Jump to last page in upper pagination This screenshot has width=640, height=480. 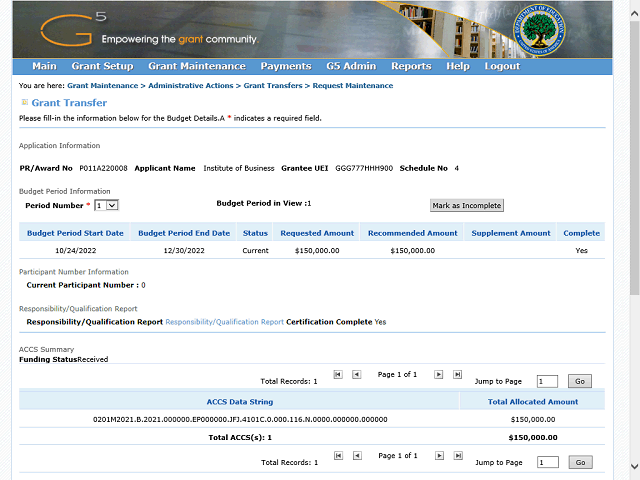coord(458,374)
